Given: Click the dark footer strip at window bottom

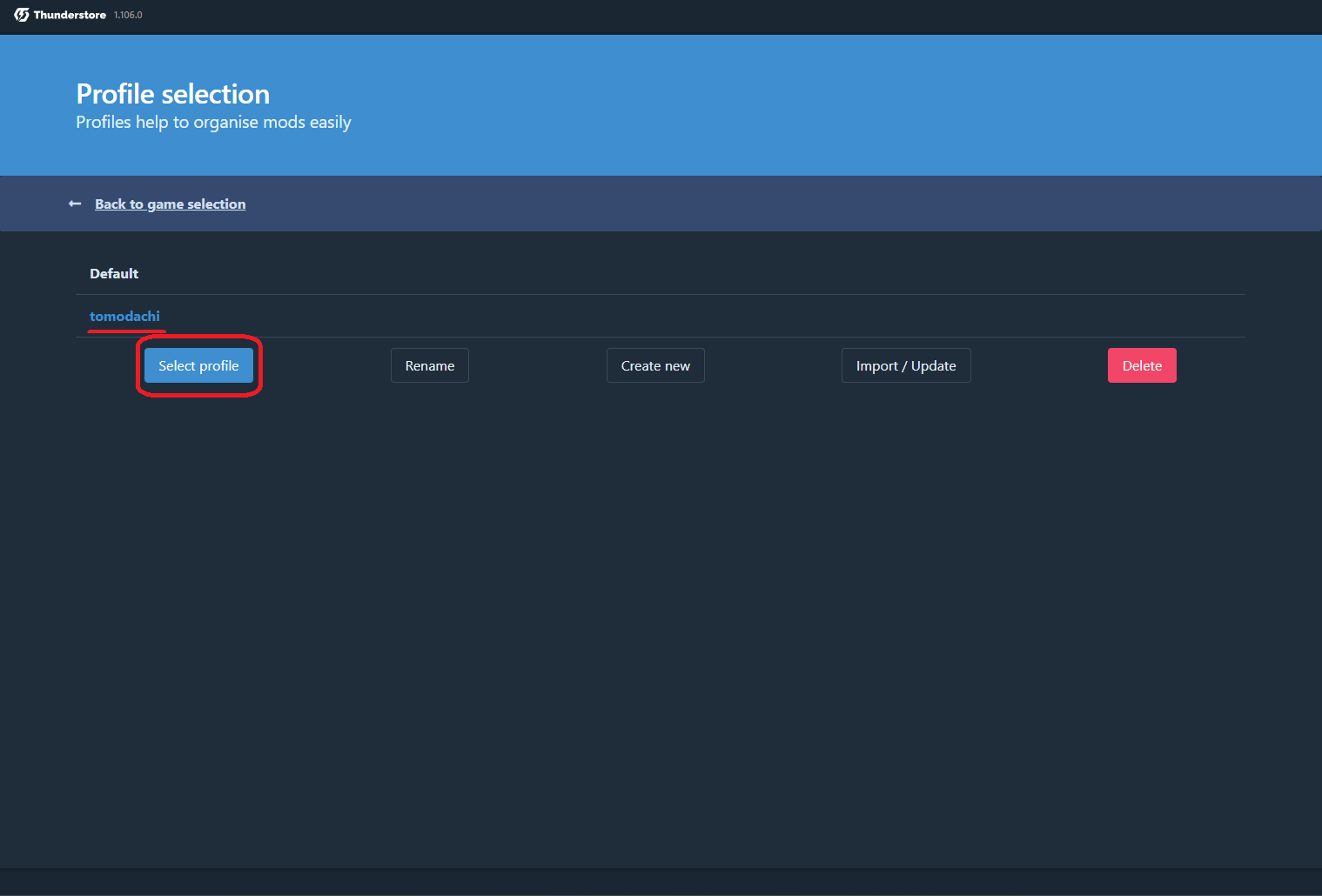Looking at the screenshot, I should point(661,883).
